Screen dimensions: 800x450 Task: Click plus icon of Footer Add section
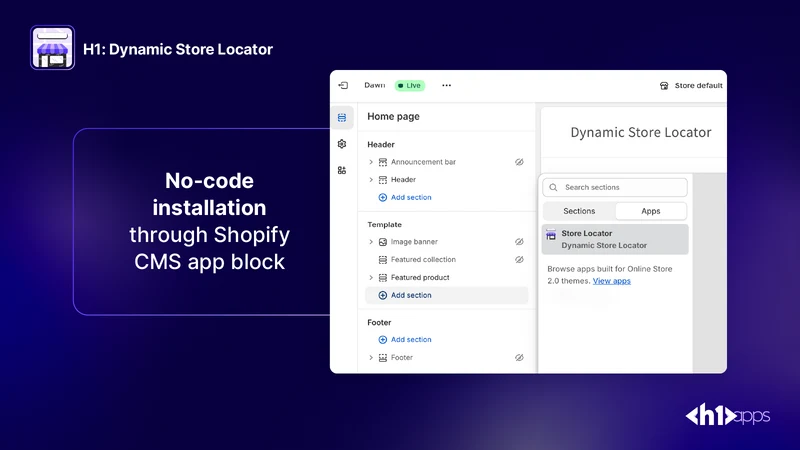[x=383, y=340]
